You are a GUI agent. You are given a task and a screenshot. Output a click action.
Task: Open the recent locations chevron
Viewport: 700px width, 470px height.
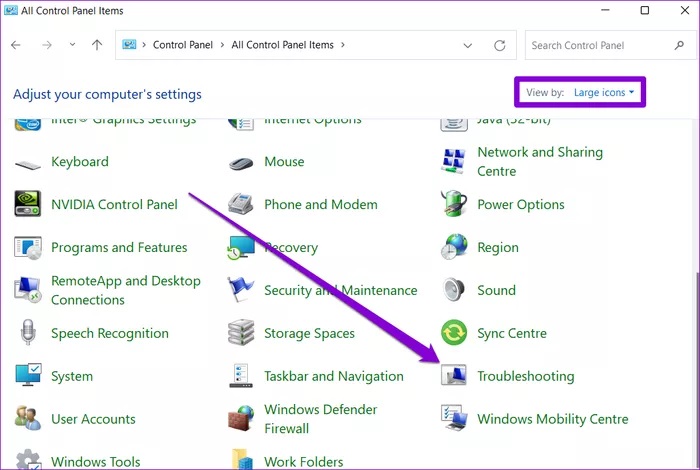(72, 45)
